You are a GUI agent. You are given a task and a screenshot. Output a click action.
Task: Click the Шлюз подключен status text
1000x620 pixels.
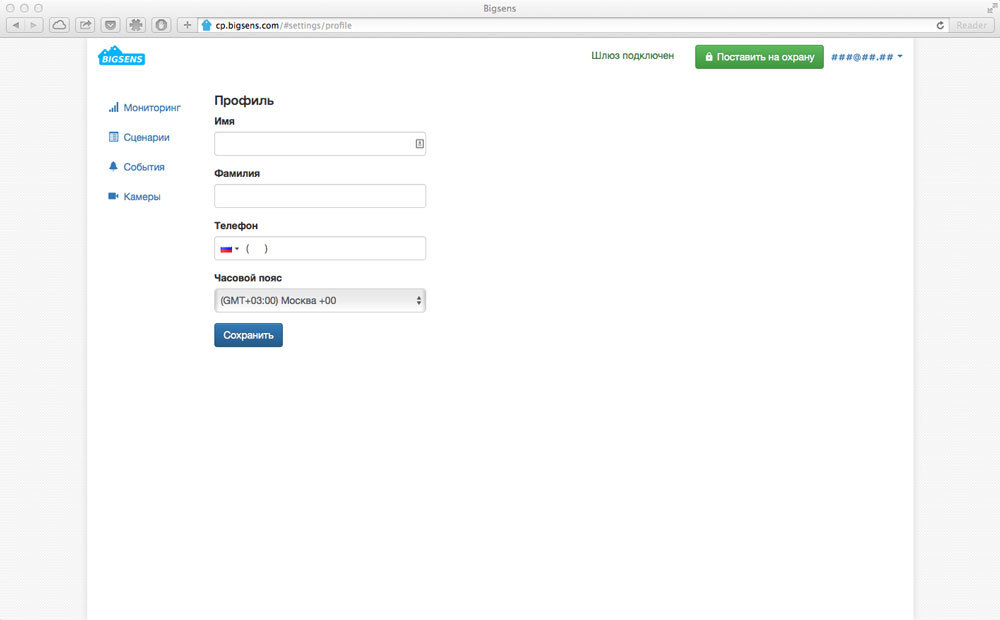pyautogui.click(x=632, y=55)
